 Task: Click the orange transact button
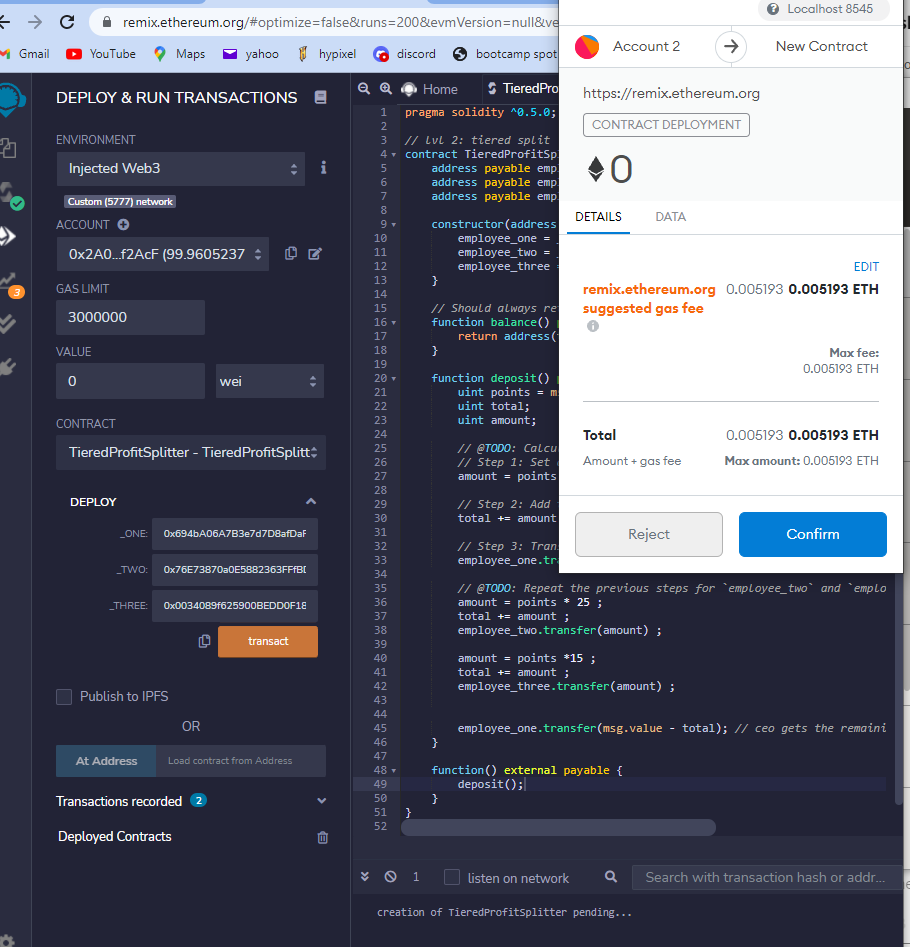[x=268, y=641]
